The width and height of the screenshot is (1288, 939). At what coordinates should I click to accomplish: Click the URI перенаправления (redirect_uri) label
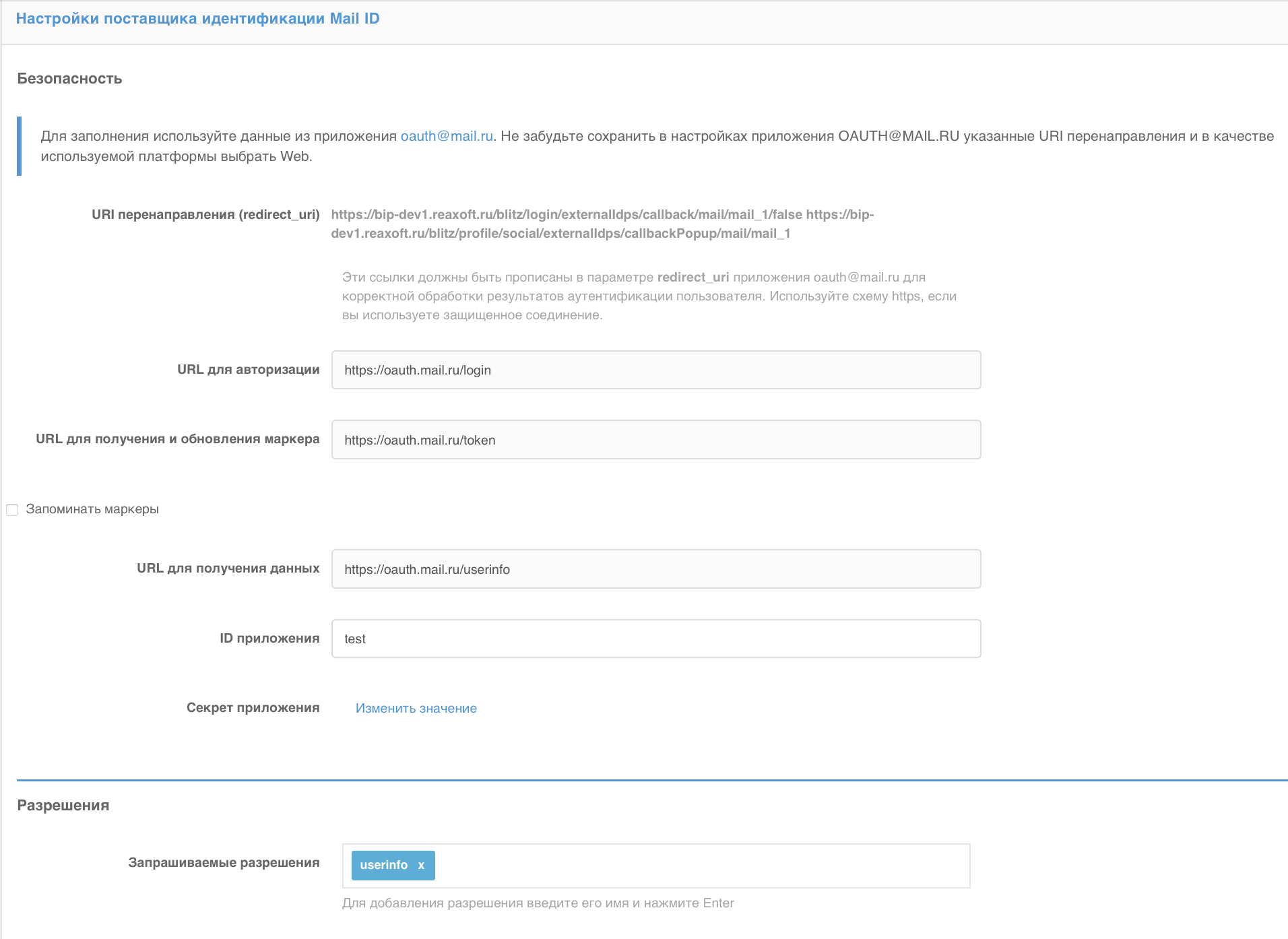[x=205, y=215]
